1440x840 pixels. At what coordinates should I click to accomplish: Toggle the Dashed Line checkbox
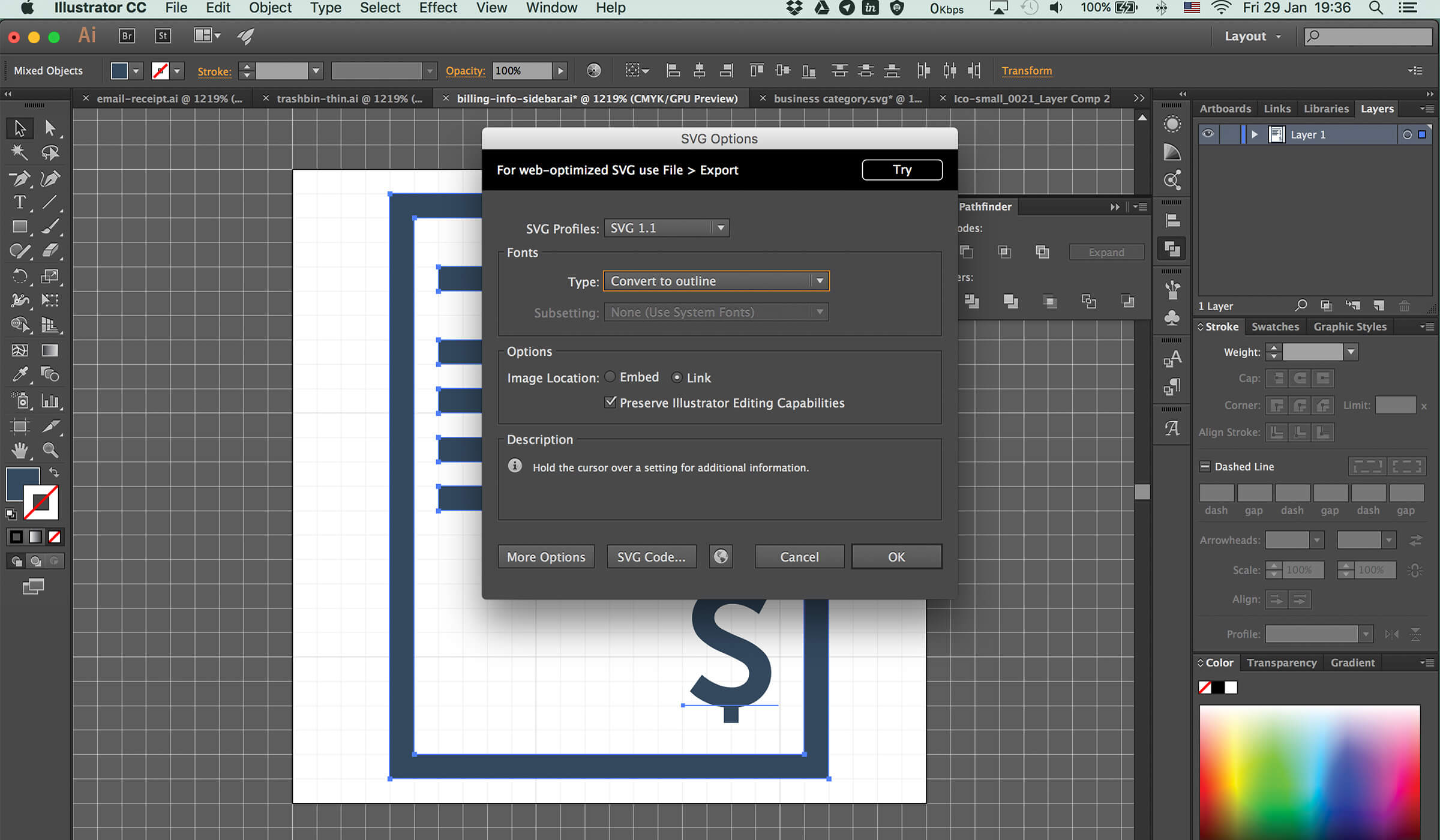coord(1205,466)
